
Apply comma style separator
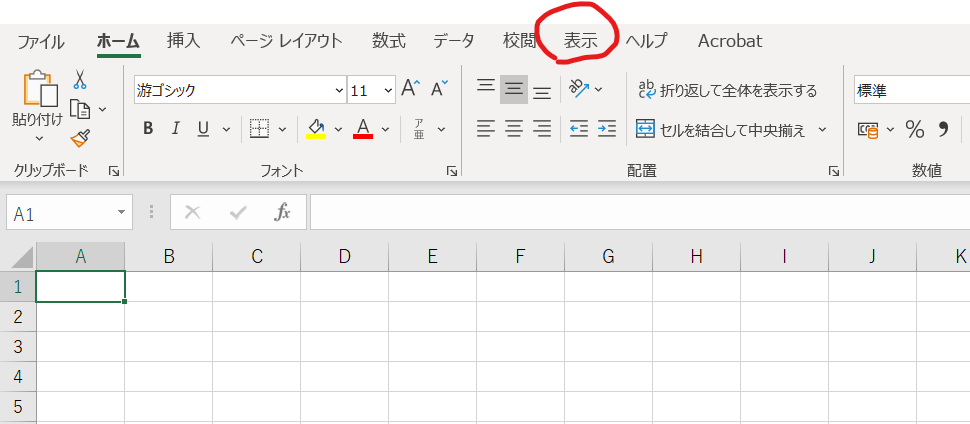pyautogui.click(x=943, y=129)
